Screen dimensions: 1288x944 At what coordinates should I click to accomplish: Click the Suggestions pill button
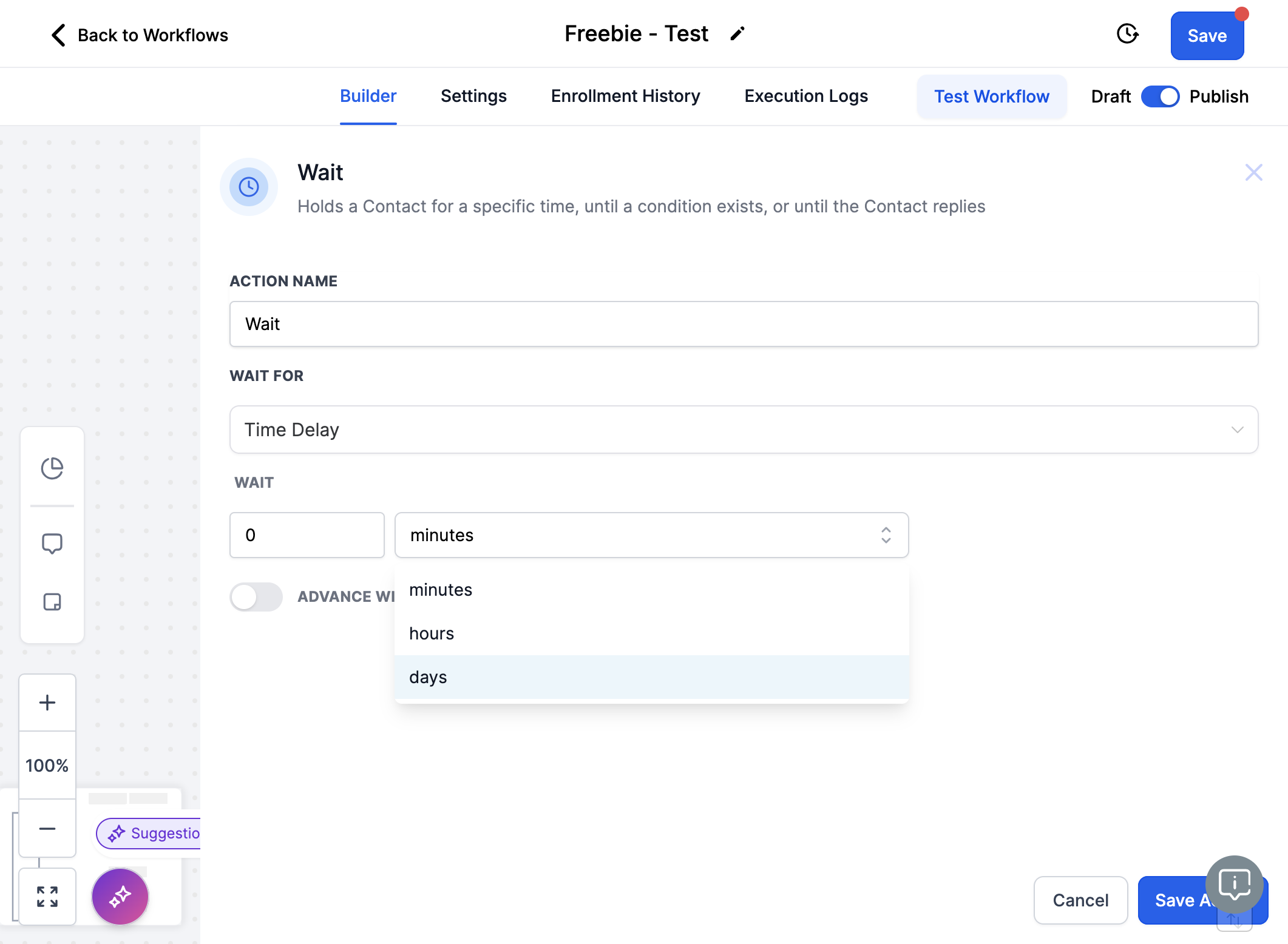pos(149,834)
